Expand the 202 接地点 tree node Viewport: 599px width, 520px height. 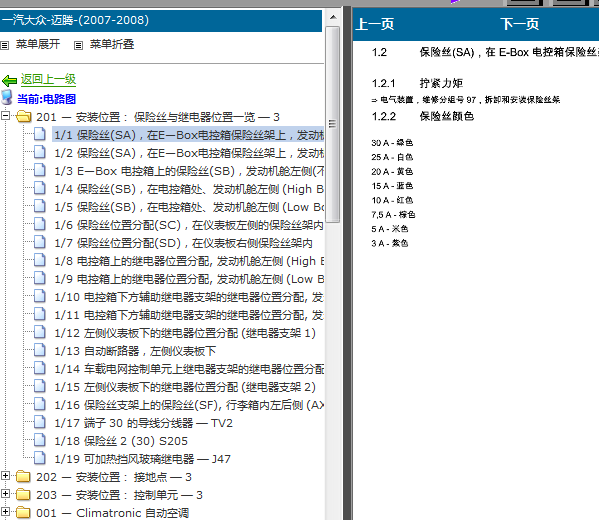tap(5, 476)
